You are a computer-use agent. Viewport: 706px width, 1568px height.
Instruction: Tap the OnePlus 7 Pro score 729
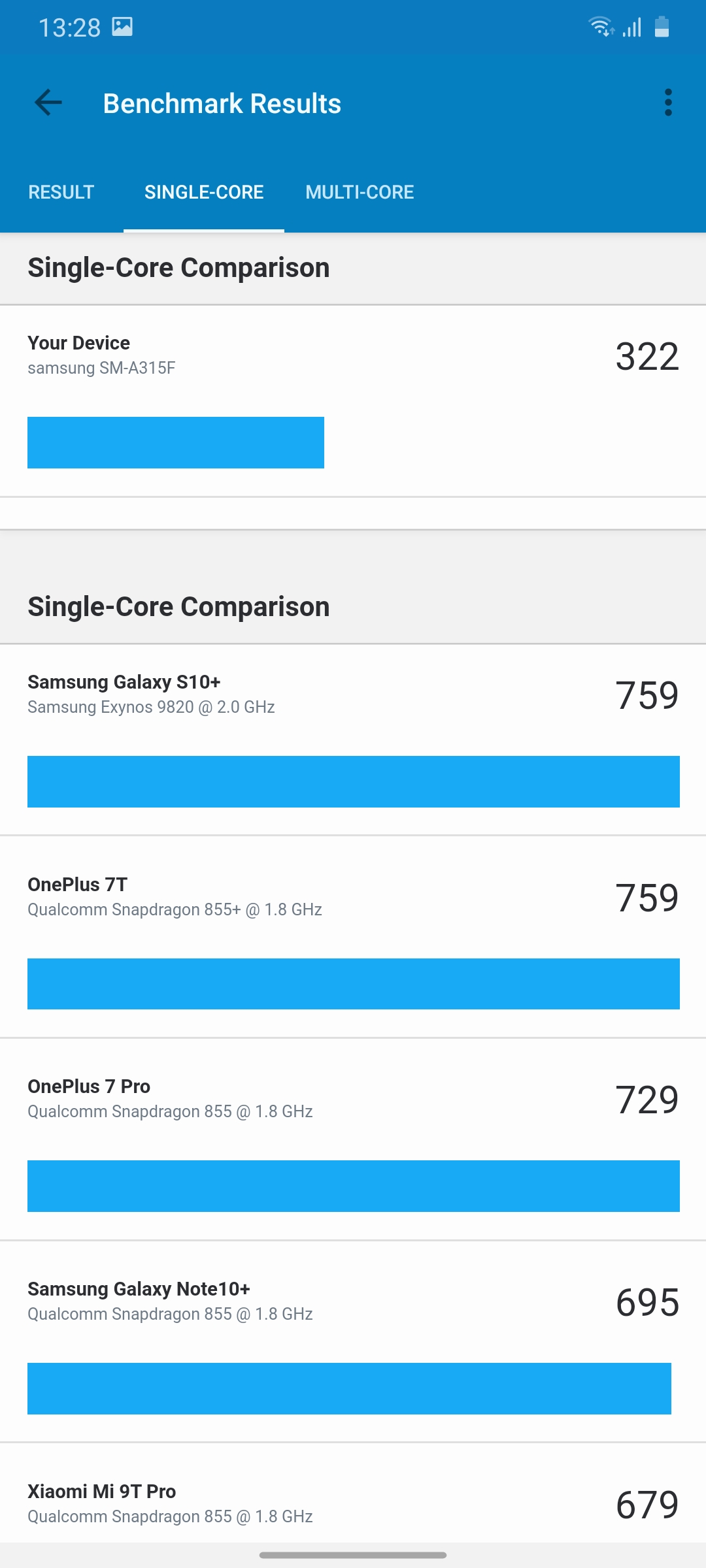click(x=647, y=1100)
